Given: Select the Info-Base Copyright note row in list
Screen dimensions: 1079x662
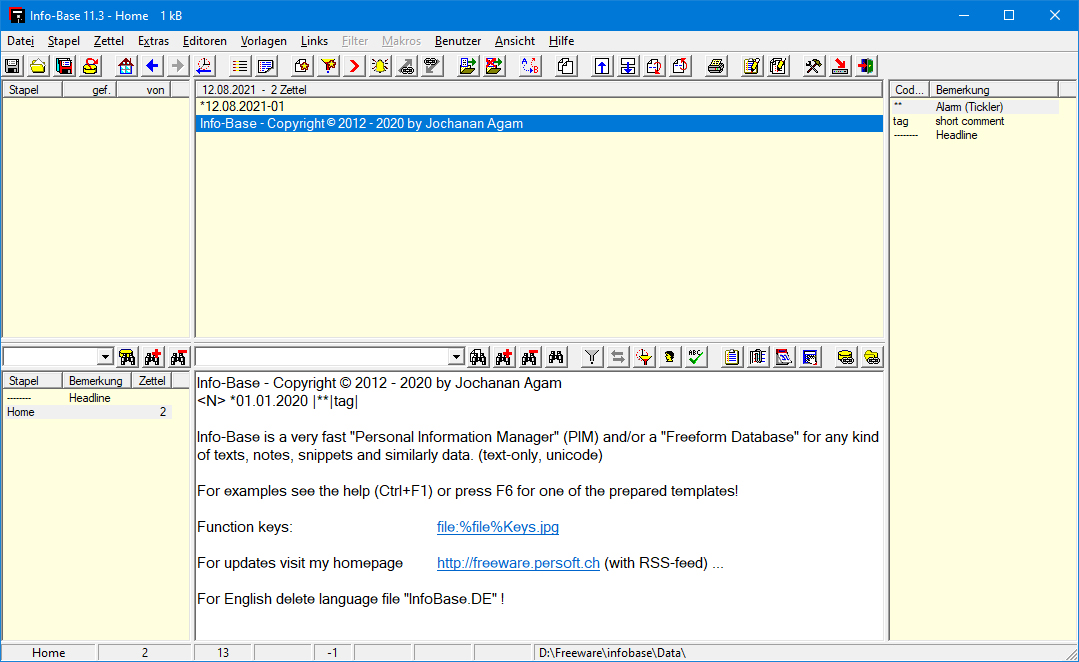Looking at the screenshot, I should point(539,124).
